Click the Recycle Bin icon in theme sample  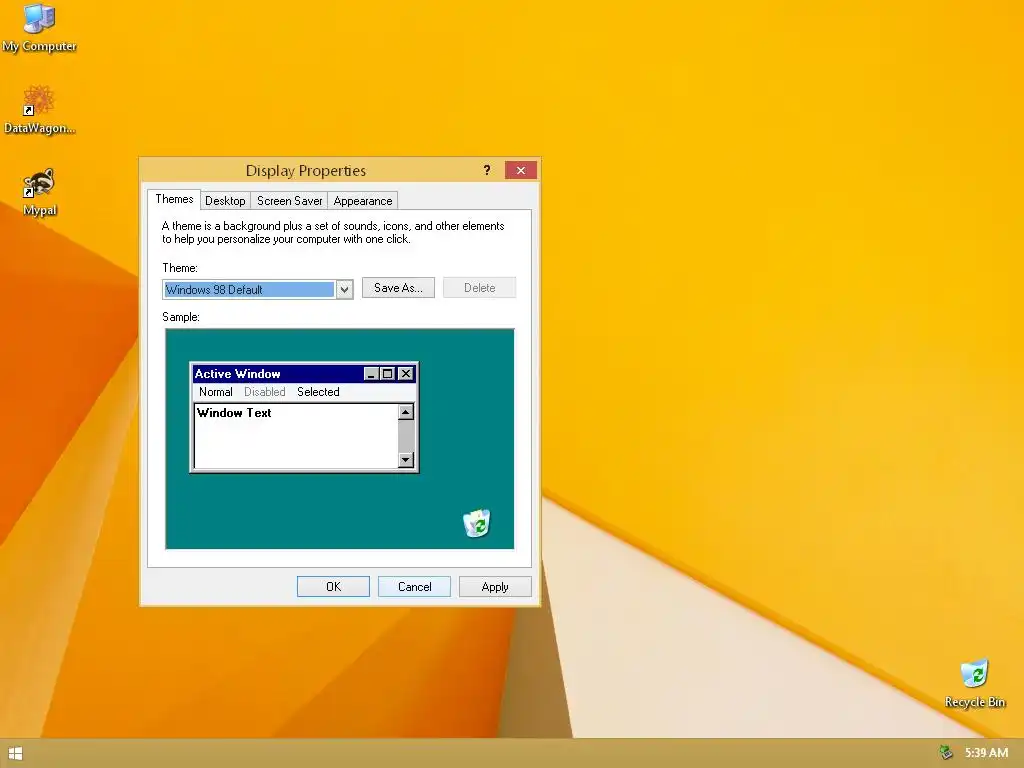[x=477, y=523]
